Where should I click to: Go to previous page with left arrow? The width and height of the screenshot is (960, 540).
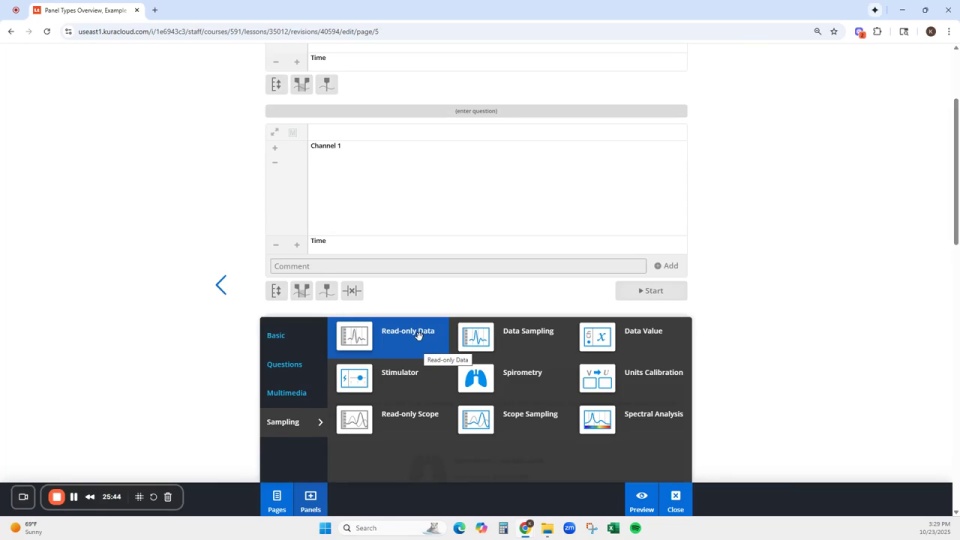tap(221, 286)
